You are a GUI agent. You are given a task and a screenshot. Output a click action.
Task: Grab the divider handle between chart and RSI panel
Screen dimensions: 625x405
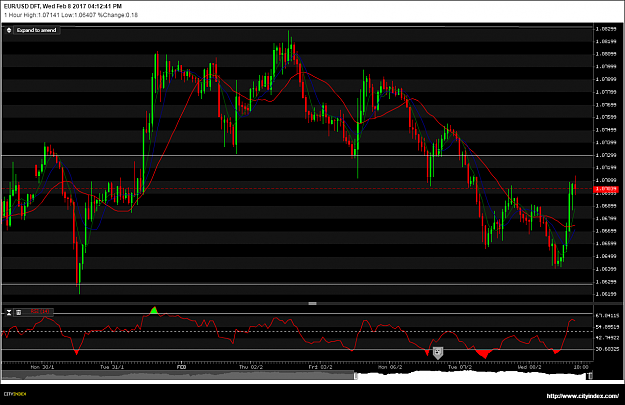point(312,304)
